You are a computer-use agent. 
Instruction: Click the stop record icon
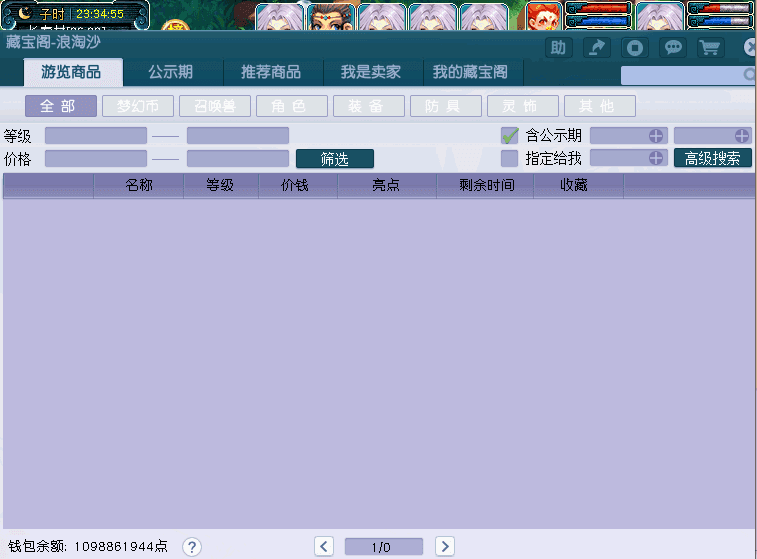[634, 48]
